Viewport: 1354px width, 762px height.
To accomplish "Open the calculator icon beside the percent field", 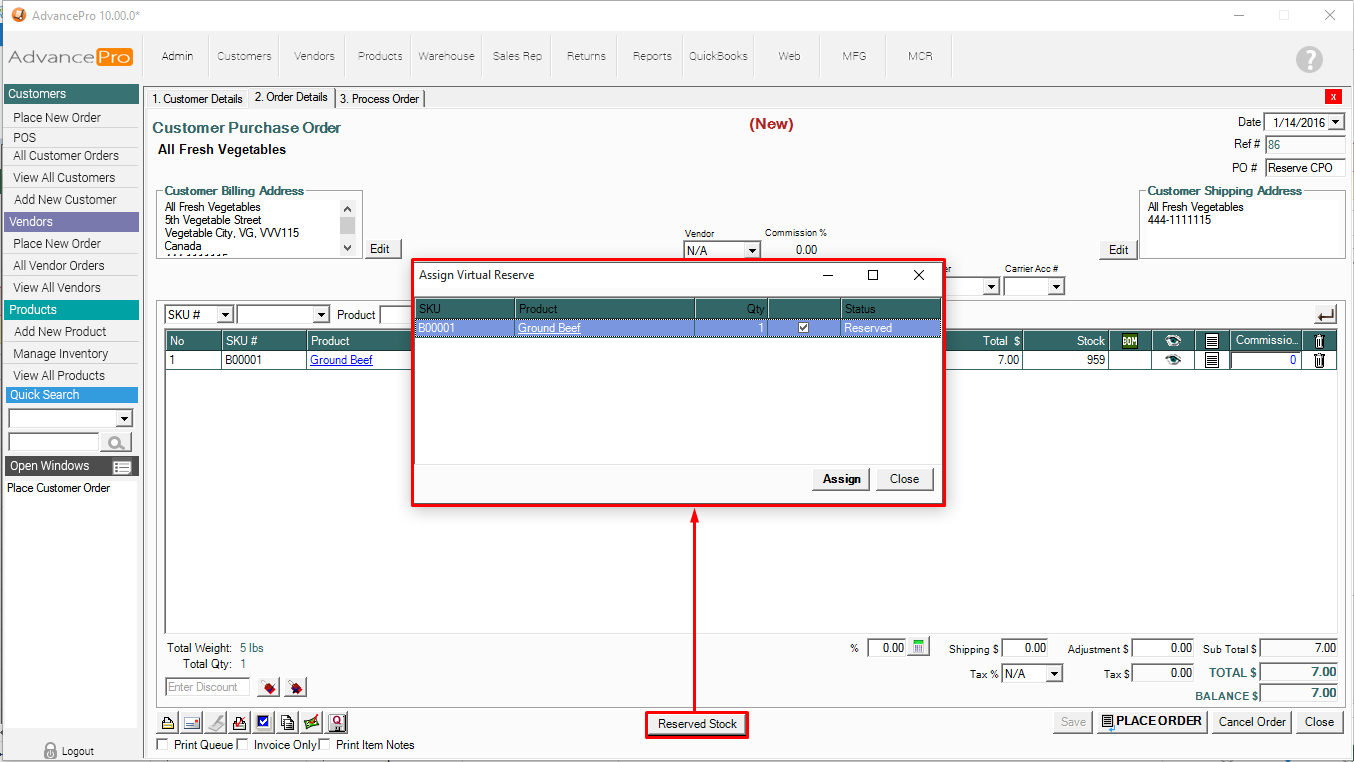I will click(920, 647).
